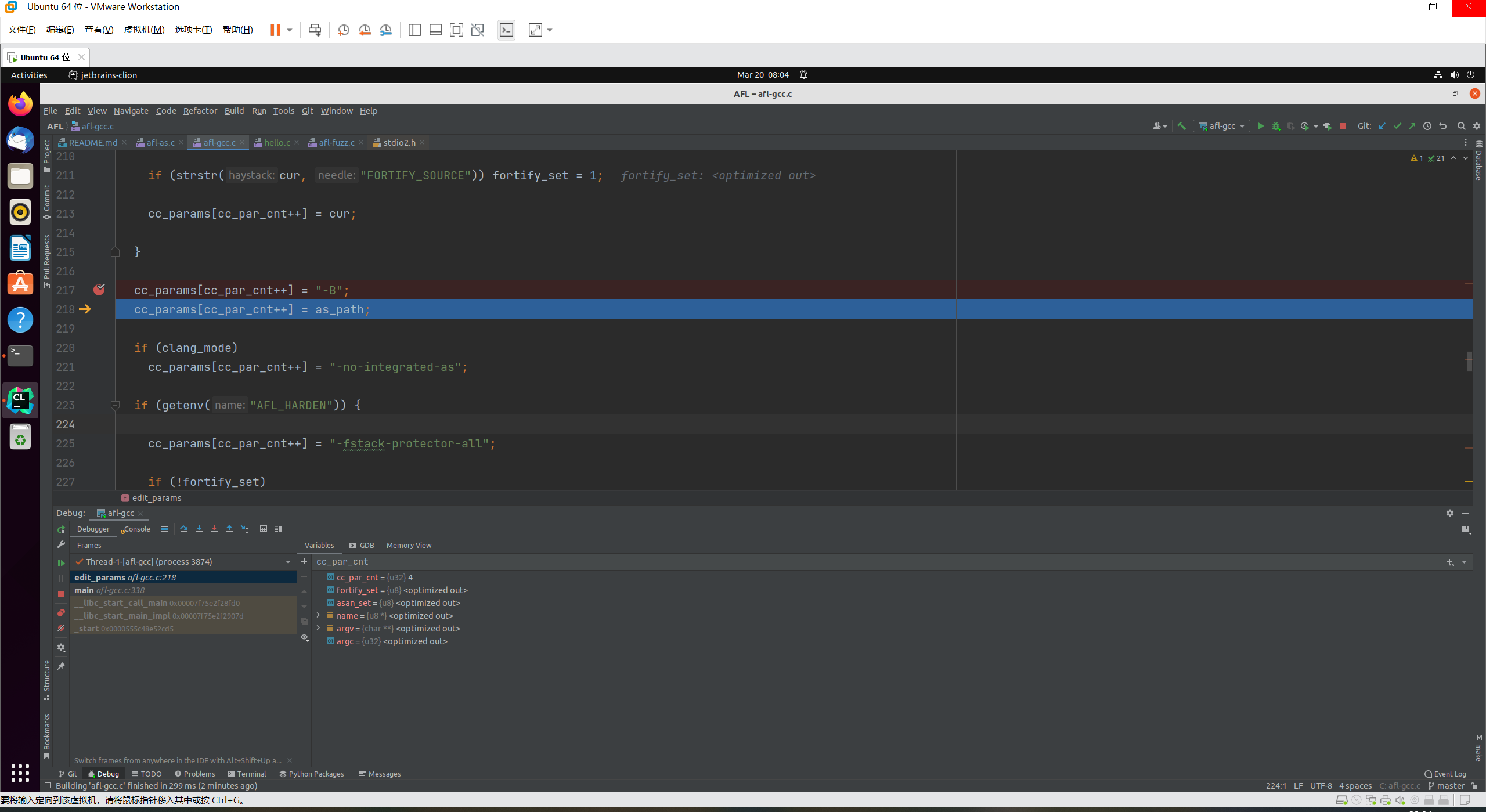Close the README.md editor tab
The image size is (1486, 812).
[124, 143]
